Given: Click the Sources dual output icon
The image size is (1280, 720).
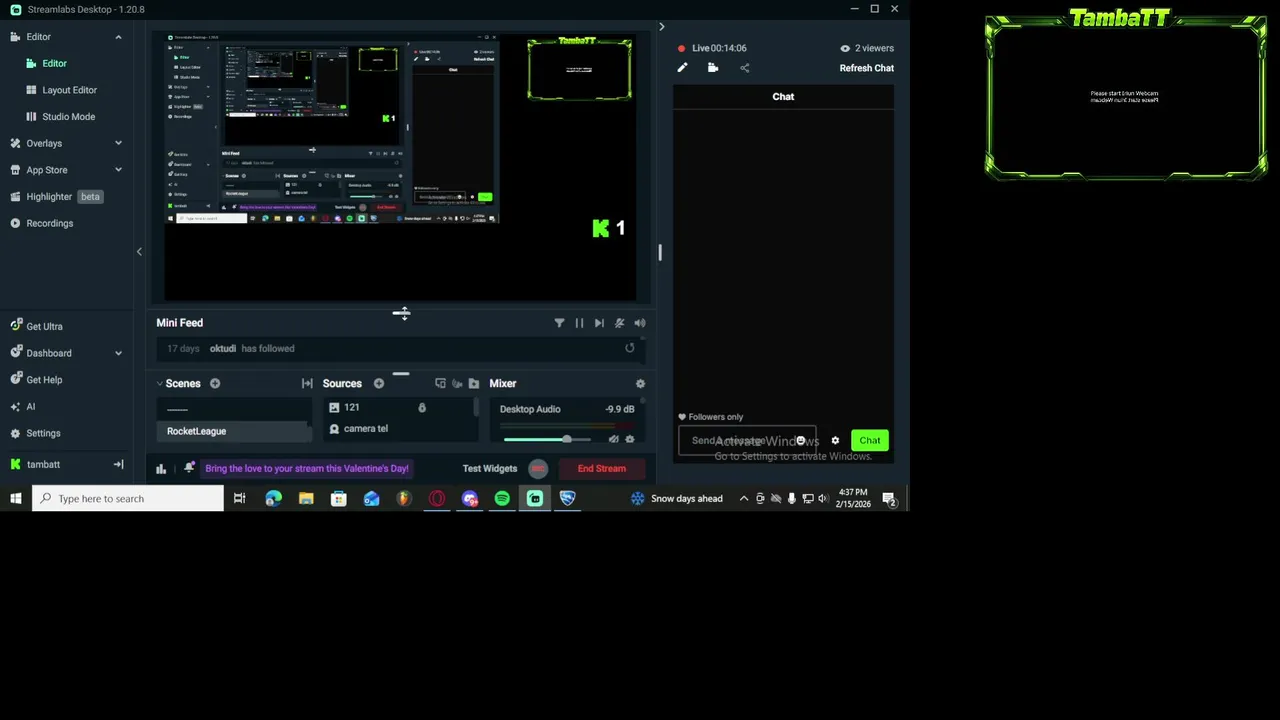Looking at the screenshot, I should (x=440, y=384).
